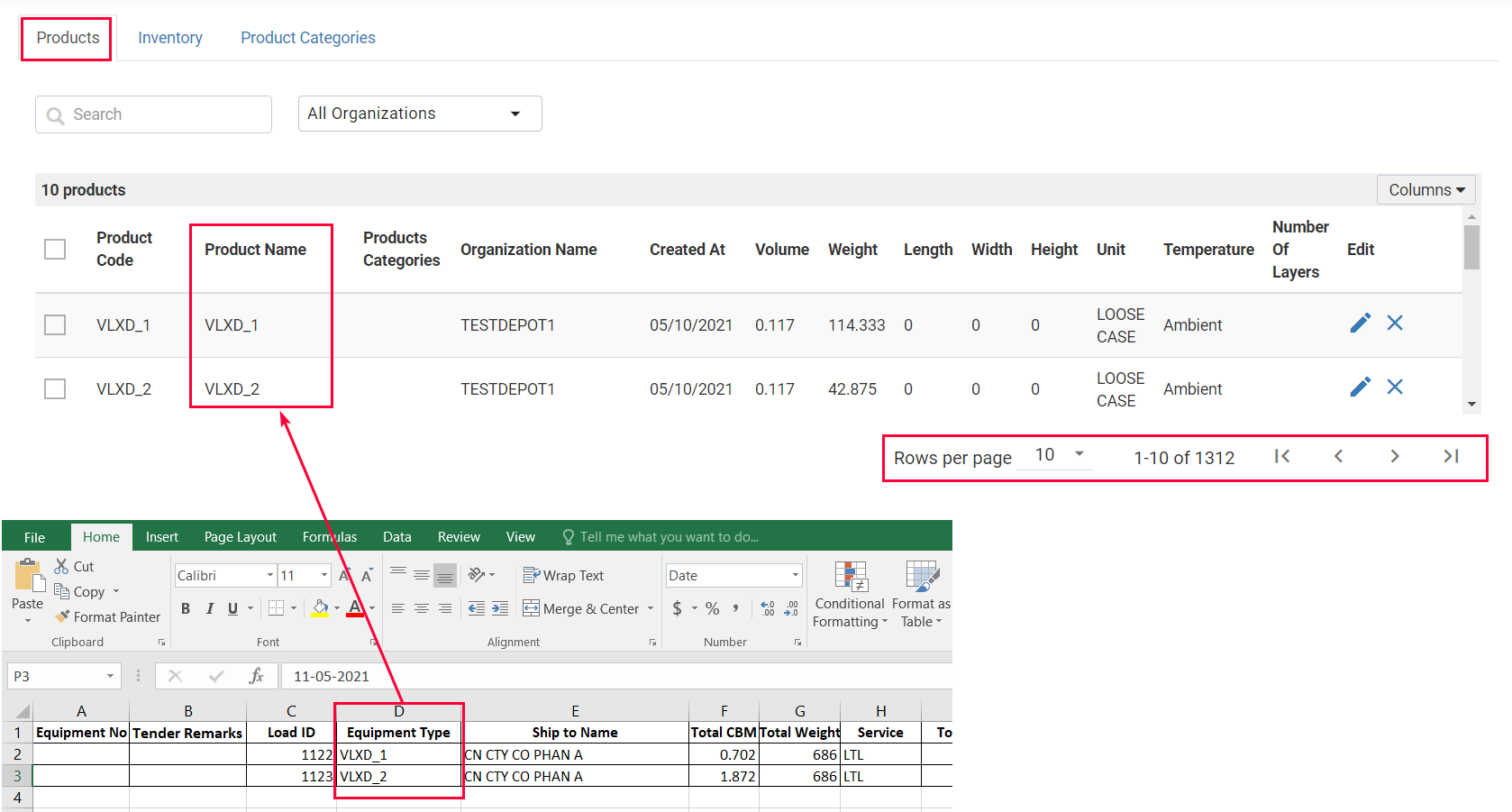Switch to the Product Categories tab
The image size is (1512, 812).
pos(308,38)
